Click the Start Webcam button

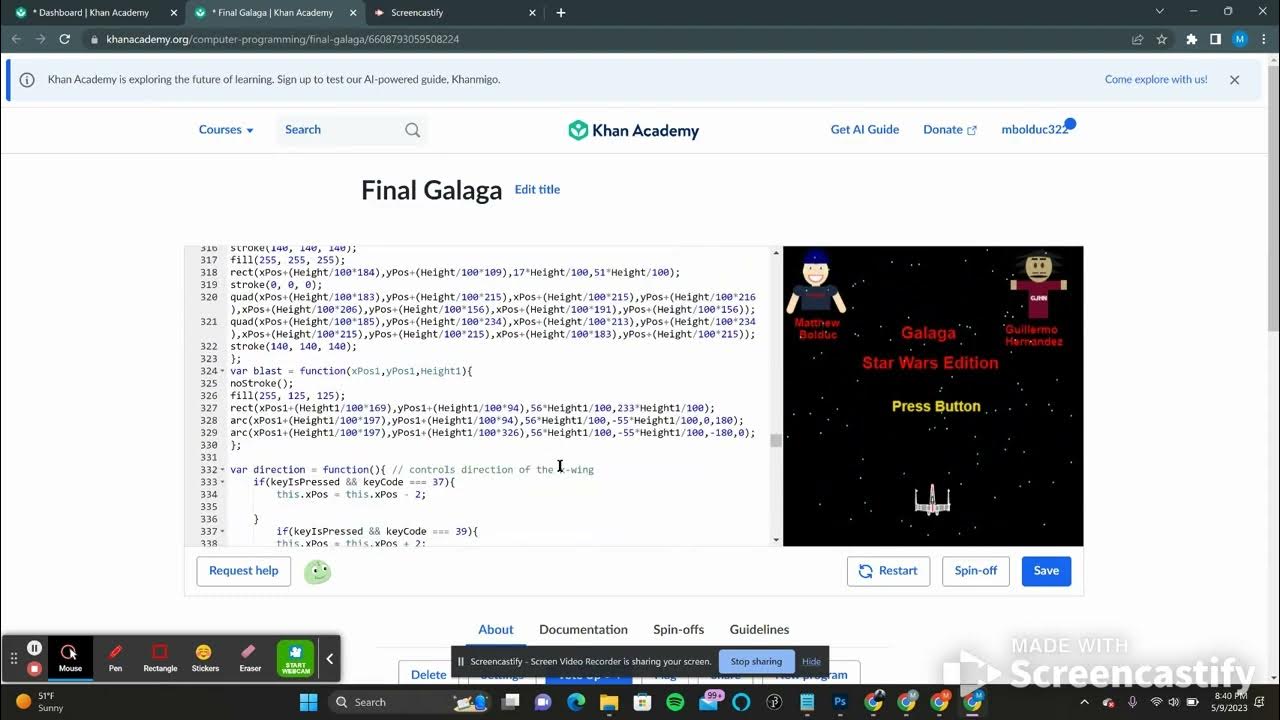point(295,658)
